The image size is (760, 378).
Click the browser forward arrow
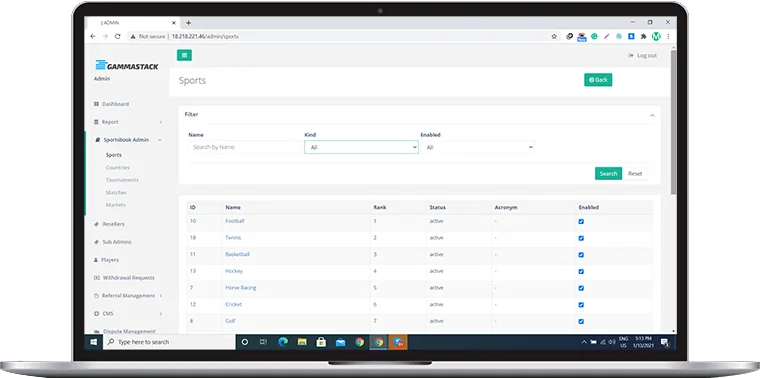click(x=105, y=36)
